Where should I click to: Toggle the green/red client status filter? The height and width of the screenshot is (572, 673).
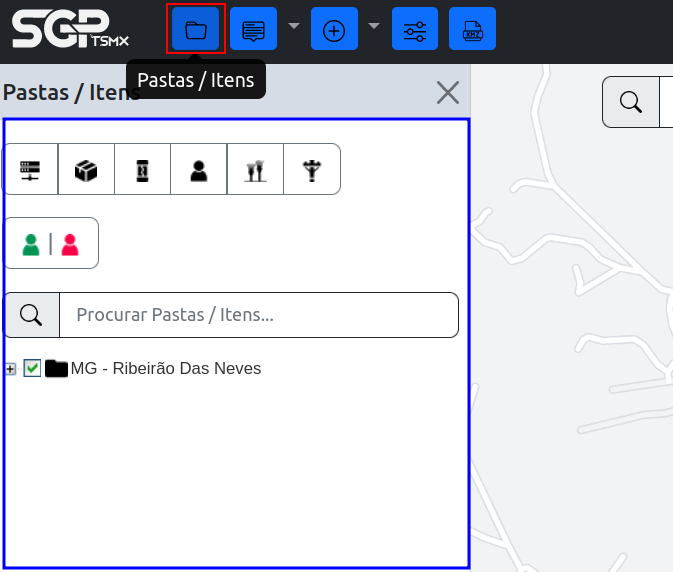click(x=51, y=243)
